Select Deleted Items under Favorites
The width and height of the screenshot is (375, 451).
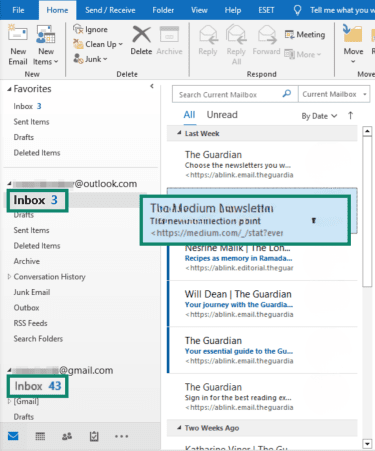37,153
